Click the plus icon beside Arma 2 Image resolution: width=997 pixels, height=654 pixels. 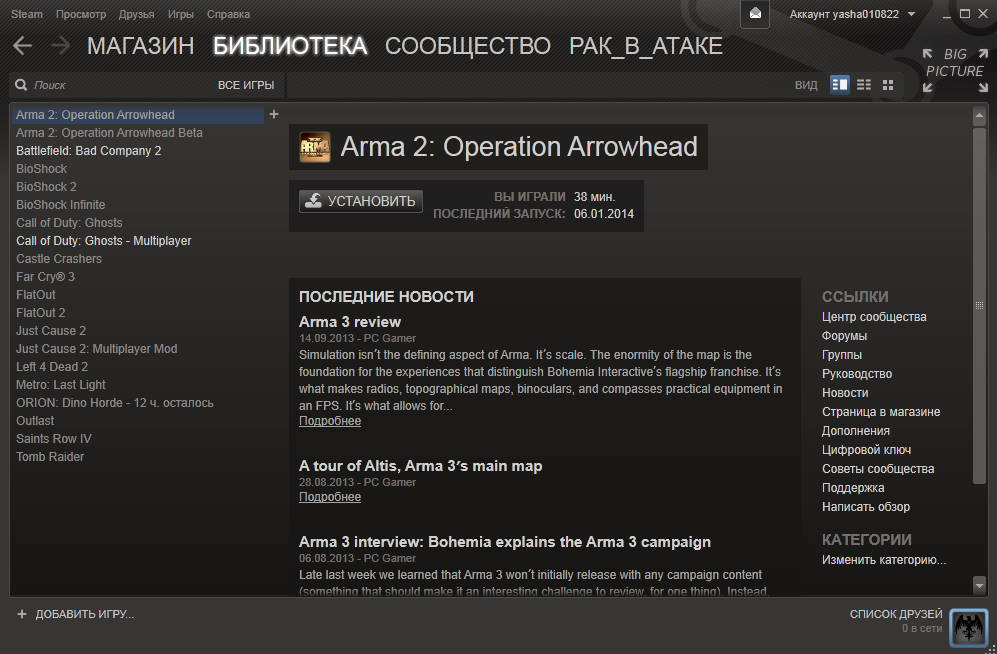(x=274, y=114)
